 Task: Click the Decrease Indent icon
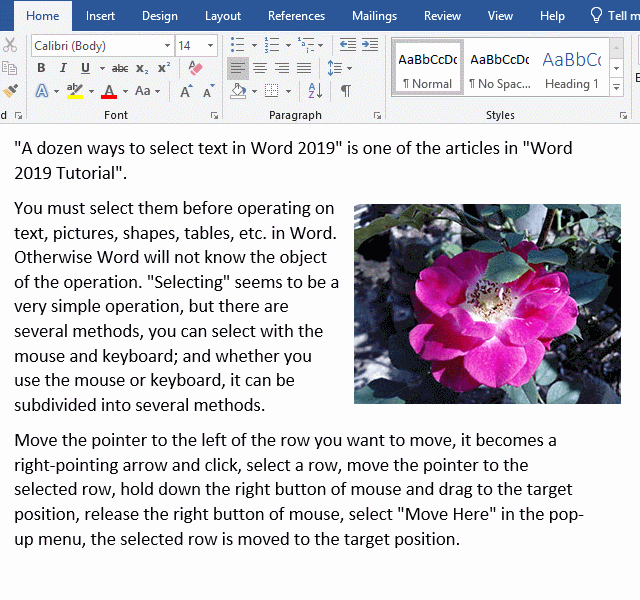point(348,44)
